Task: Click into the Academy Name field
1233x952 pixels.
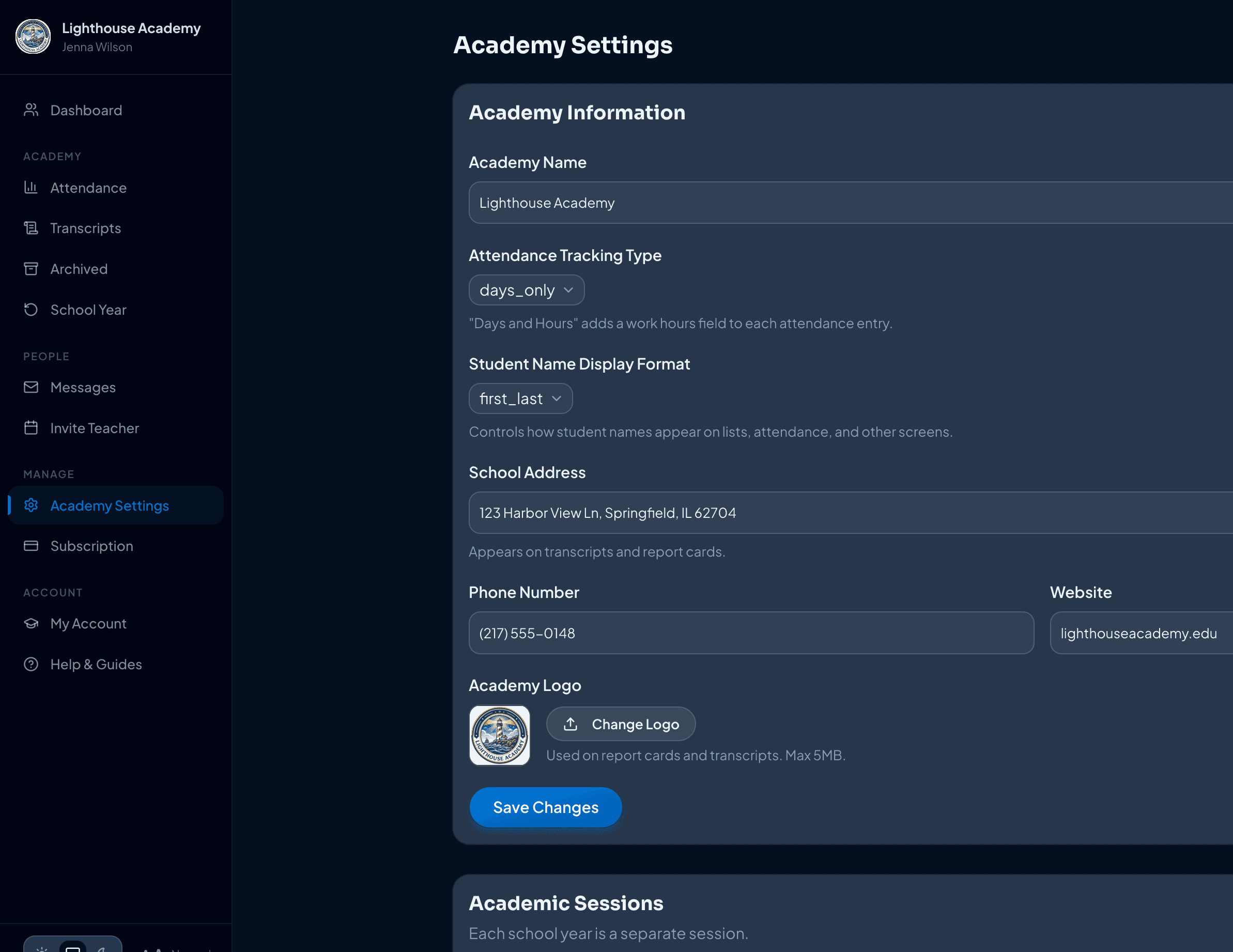Action: pyautogui.click(x=847, y=203)
